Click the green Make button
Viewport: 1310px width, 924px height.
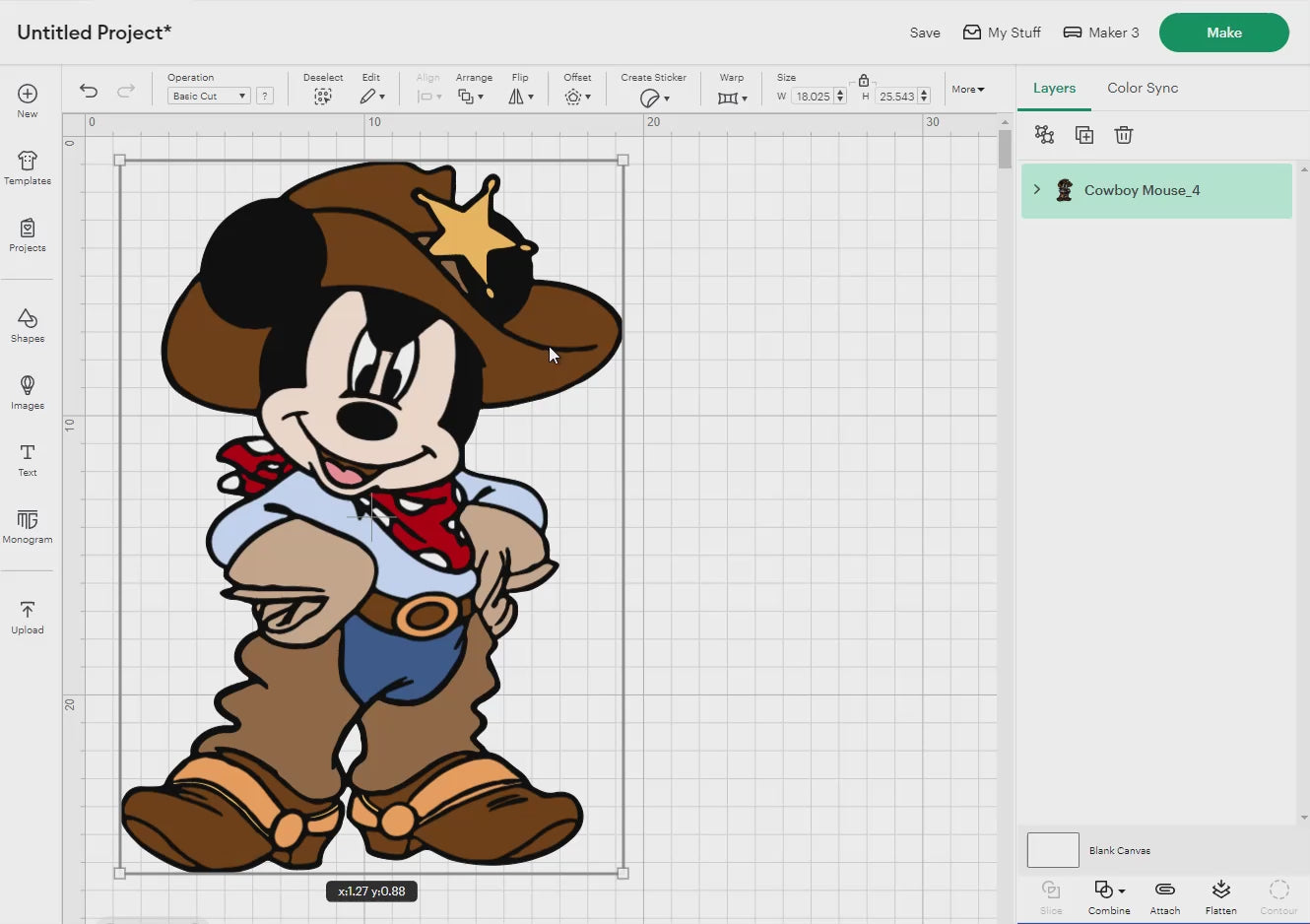(1224, 33)
